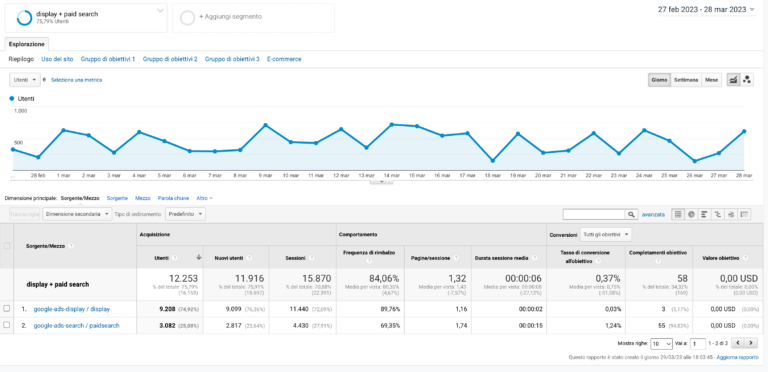Click the 9 mar data point on chart
The image size is (768, 372).
pos(265,125)
